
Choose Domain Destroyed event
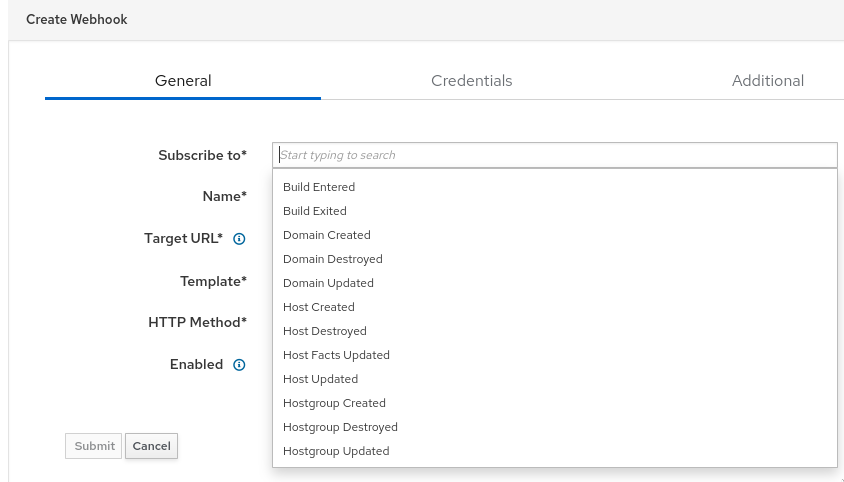coord(555,259)
